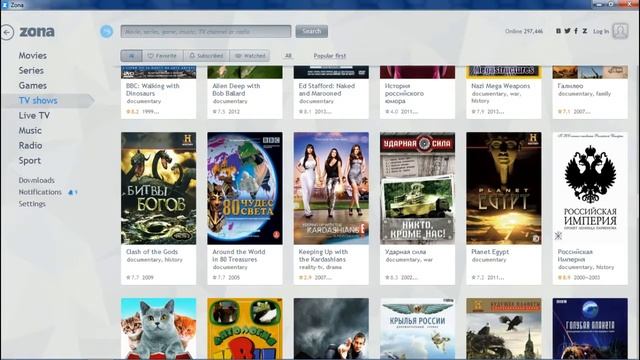This screenshot has width=640, height=360.
Task: Click the search input field
Action: coord(206,31)
